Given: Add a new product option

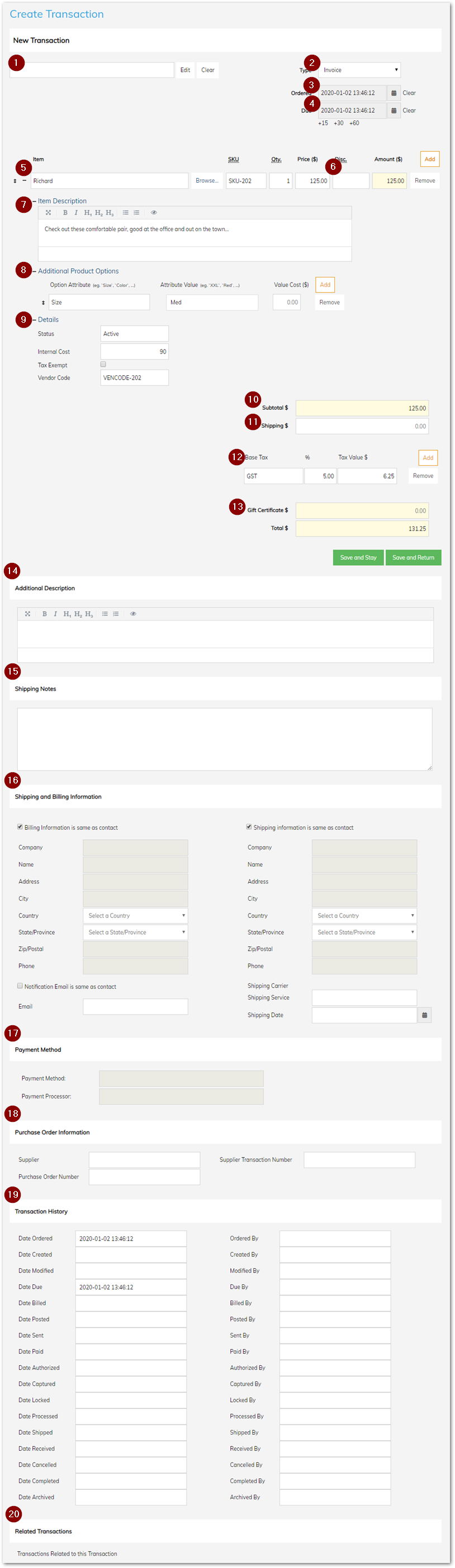Looking at the screenshot, I should (x=325, y=285).
